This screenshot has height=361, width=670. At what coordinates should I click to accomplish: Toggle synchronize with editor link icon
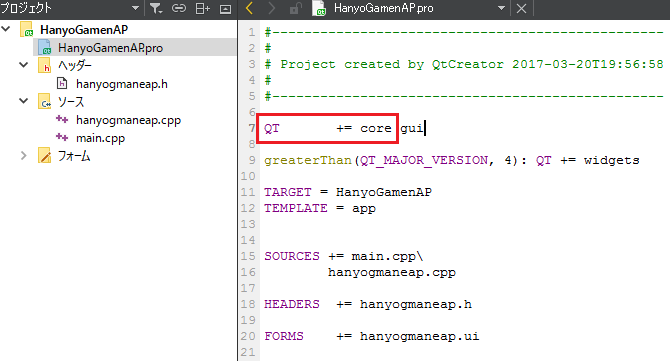tap(179, 9)
